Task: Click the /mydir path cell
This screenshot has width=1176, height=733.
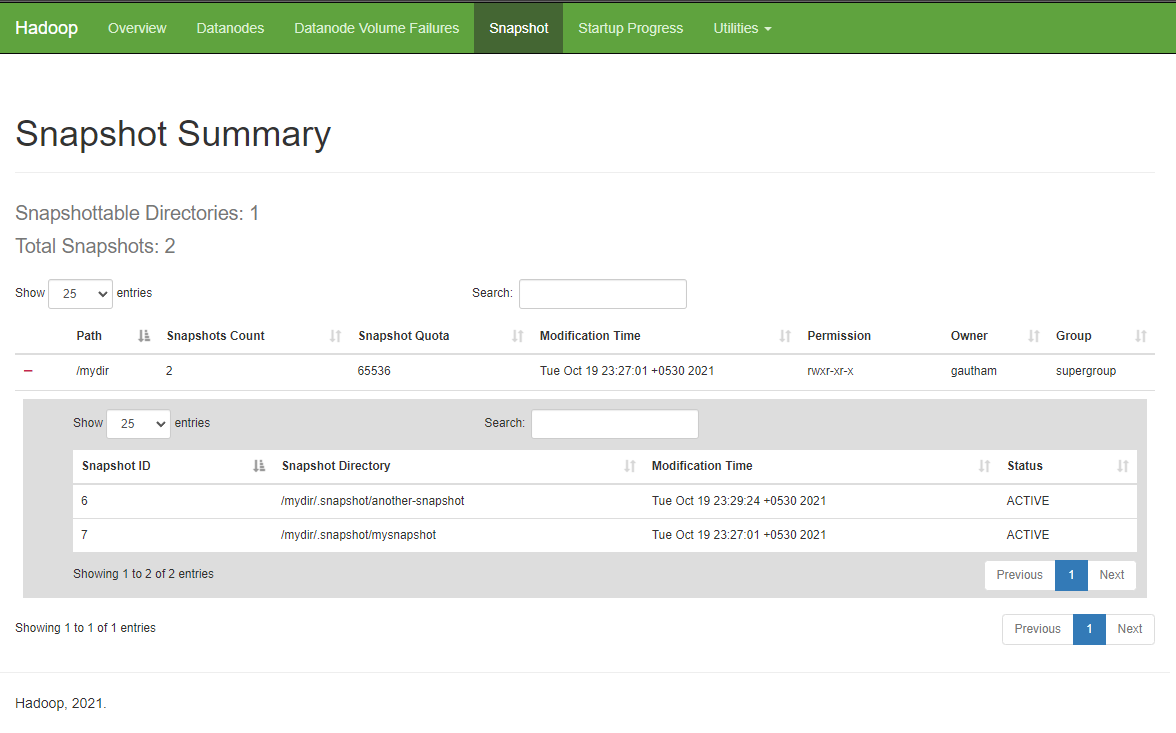Action: tap(93, 371)
